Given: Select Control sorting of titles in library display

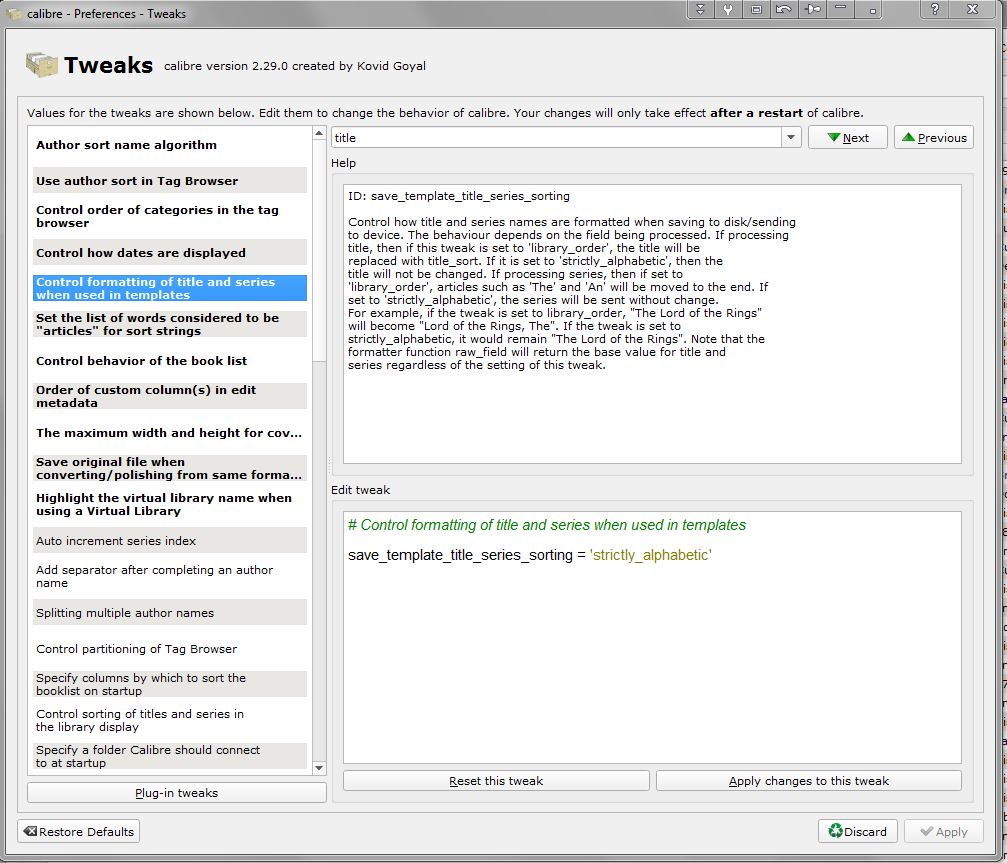Looking at the screenshot, I should (x=170, y=720).
